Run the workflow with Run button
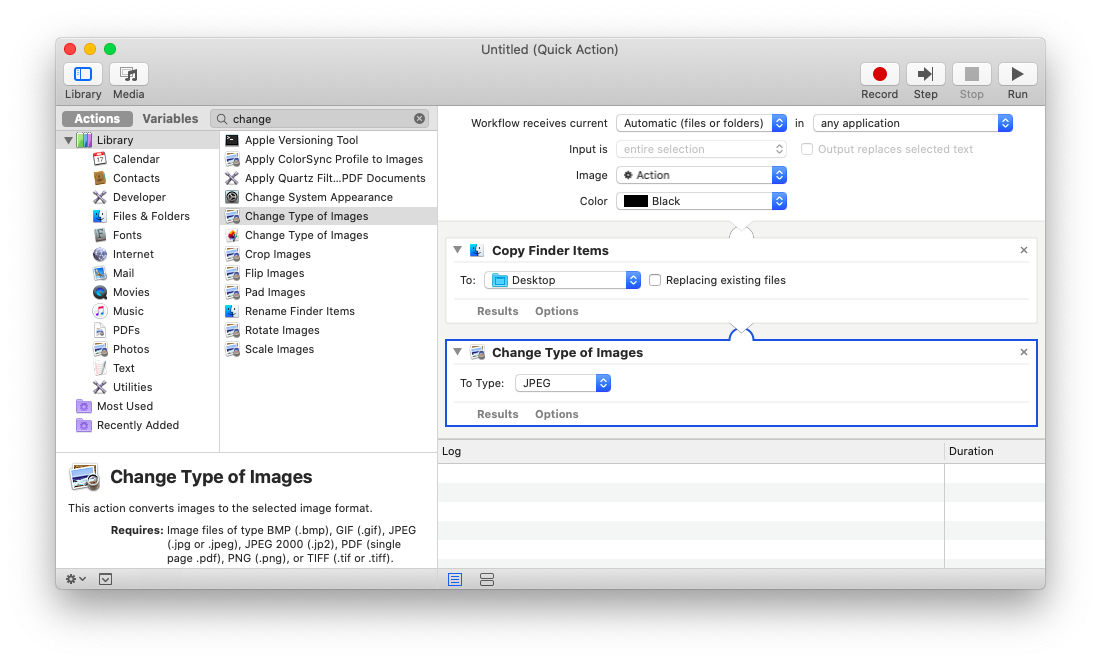 [1017, 75]
